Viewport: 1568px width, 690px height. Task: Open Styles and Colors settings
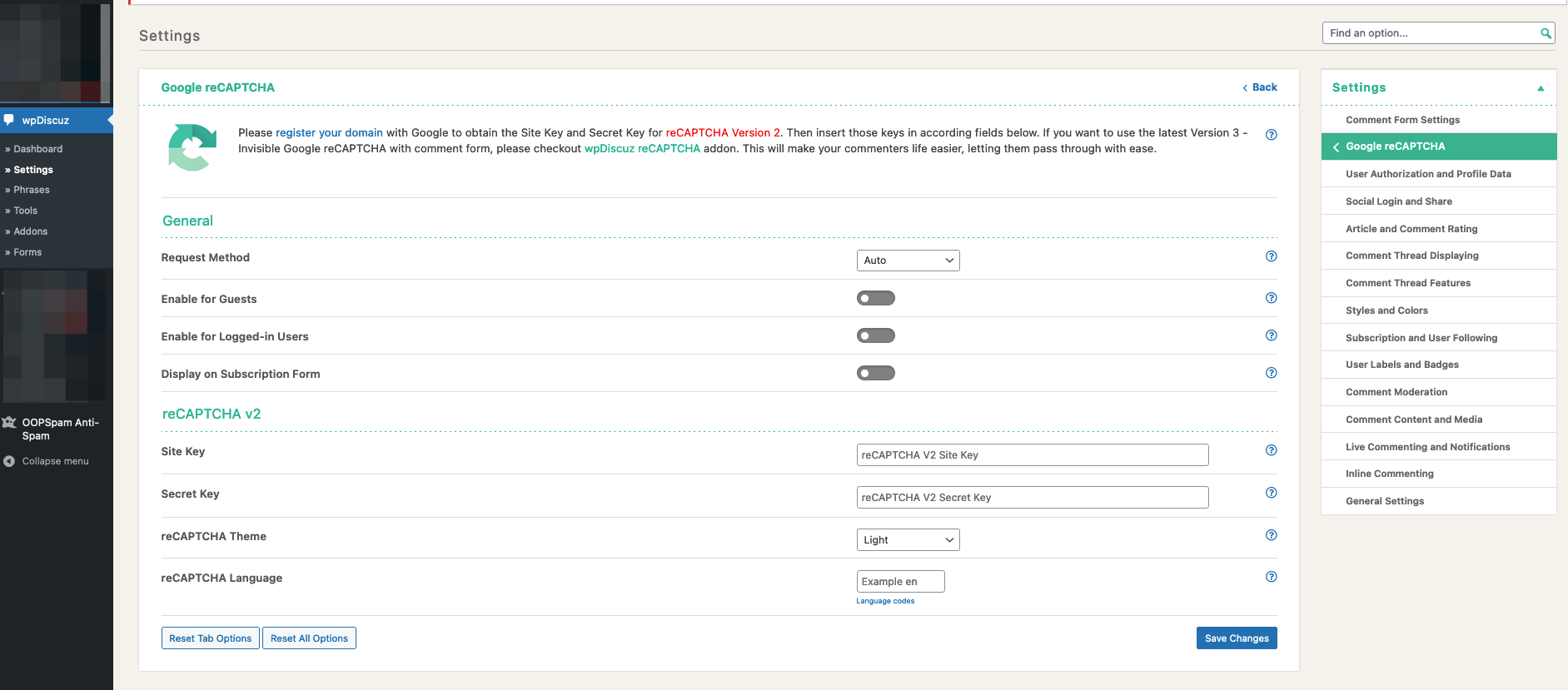(1438, 310)
